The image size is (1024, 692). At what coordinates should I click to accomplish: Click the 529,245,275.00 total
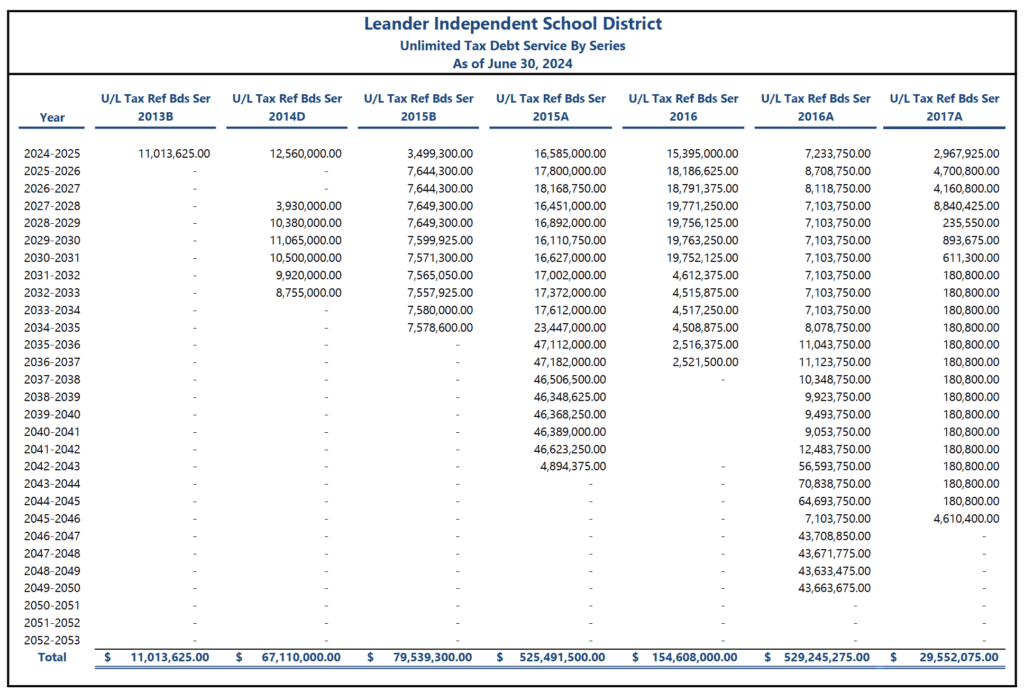[x=827, y=657]
